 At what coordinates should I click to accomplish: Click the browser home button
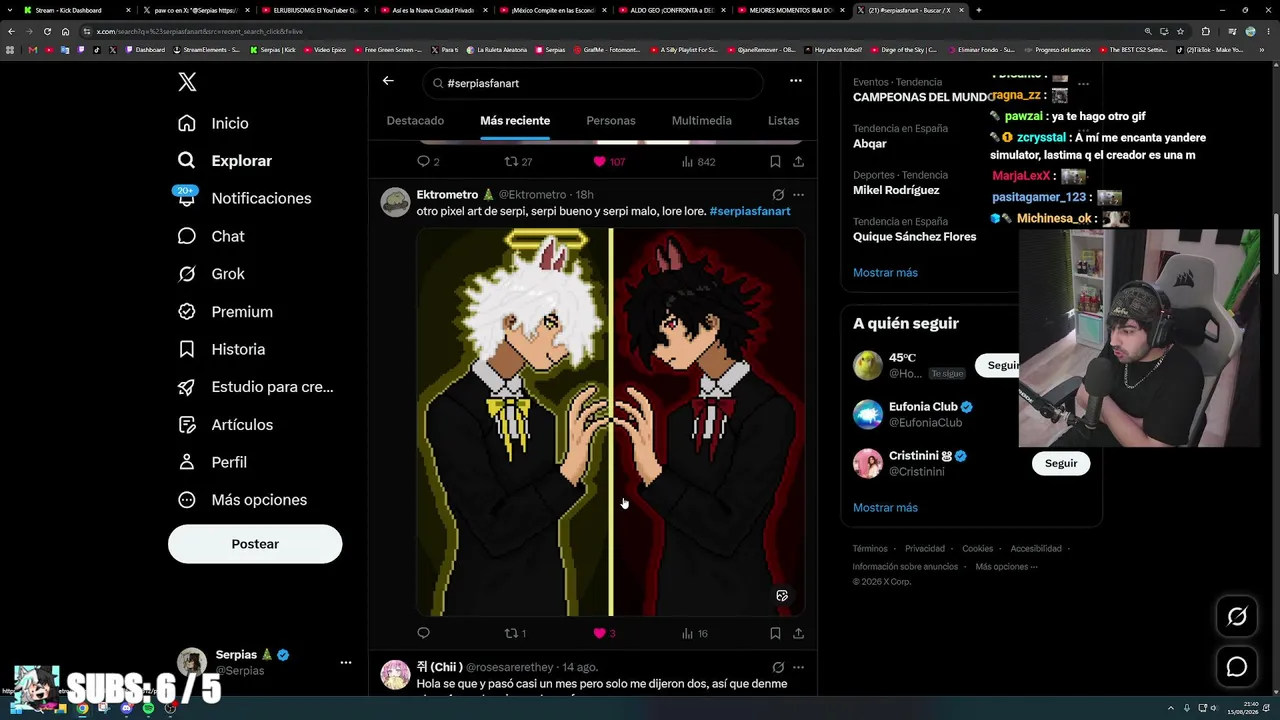tap(66, 31)
